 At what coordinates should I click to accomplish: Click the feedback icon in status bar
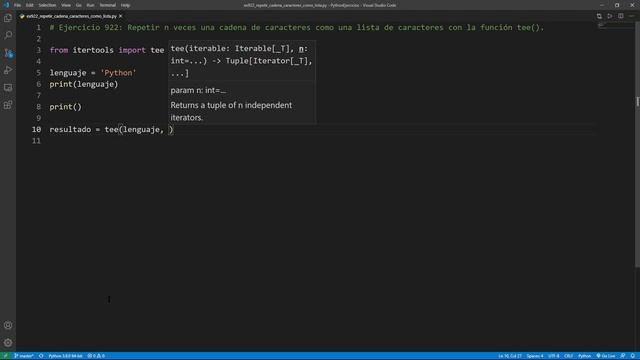click(x=623, y=356)
